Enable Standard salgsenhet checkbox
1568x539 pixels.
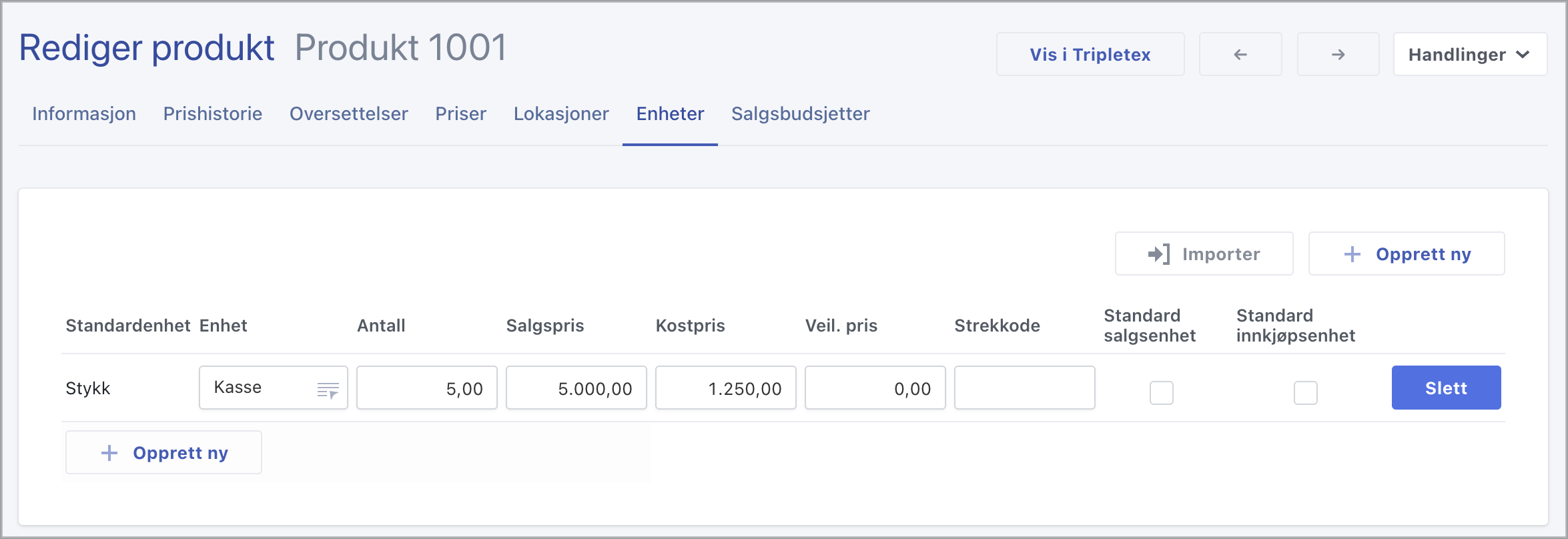[1161, 393]
